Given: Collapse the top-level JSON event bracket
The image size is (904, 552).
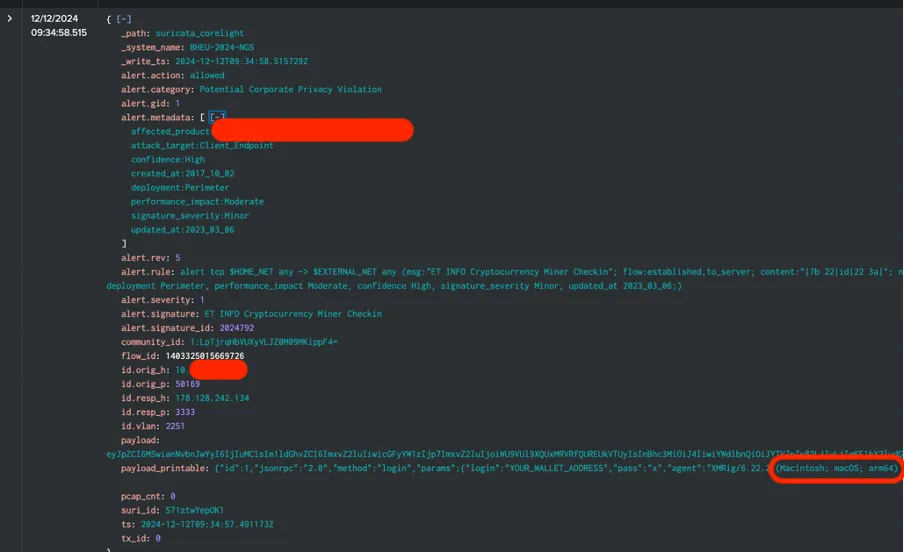Looking at the screenshot, I should 125,19.
